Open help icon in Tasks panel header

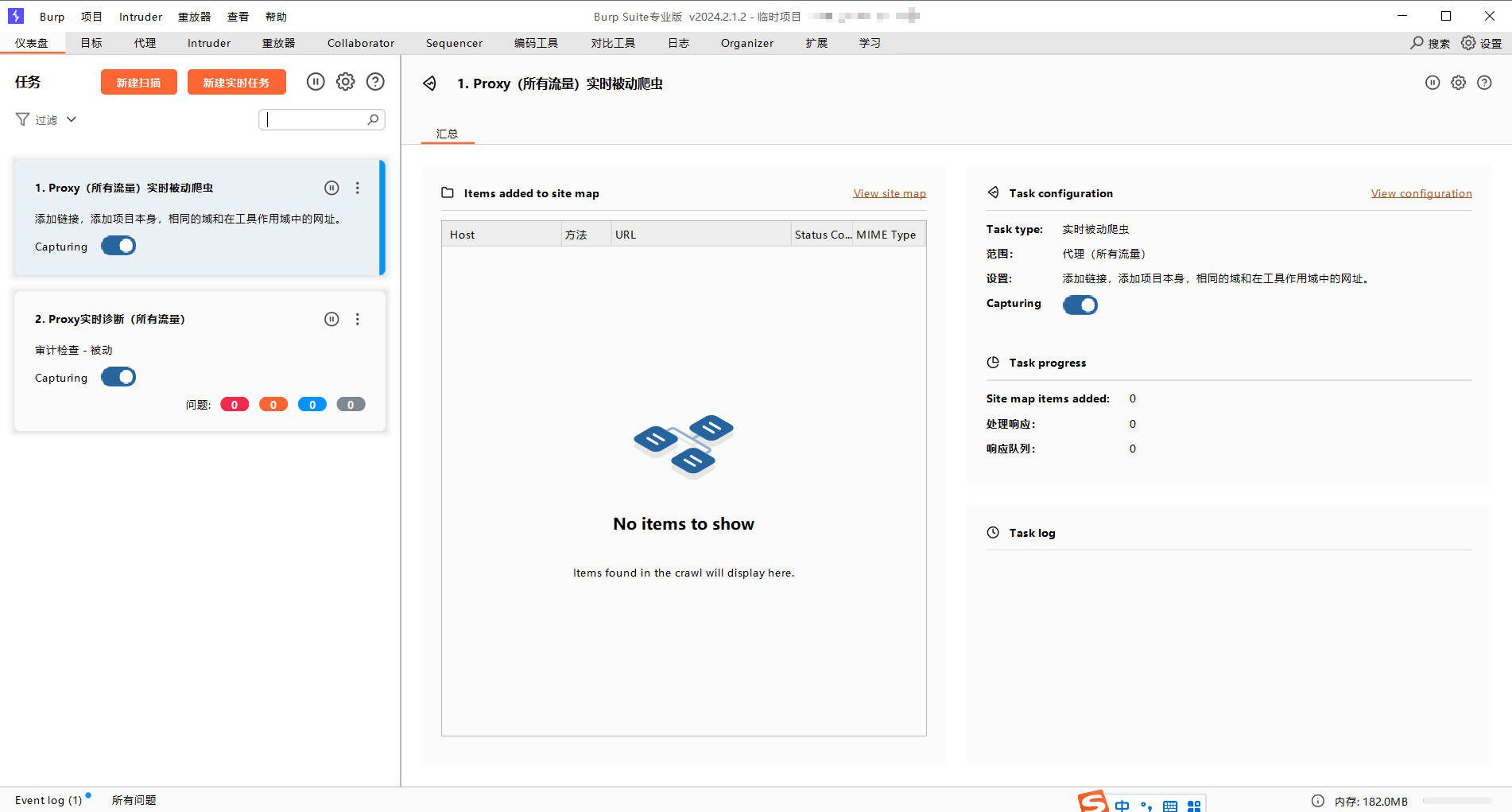pyautogui.click(x=375, y=82)
